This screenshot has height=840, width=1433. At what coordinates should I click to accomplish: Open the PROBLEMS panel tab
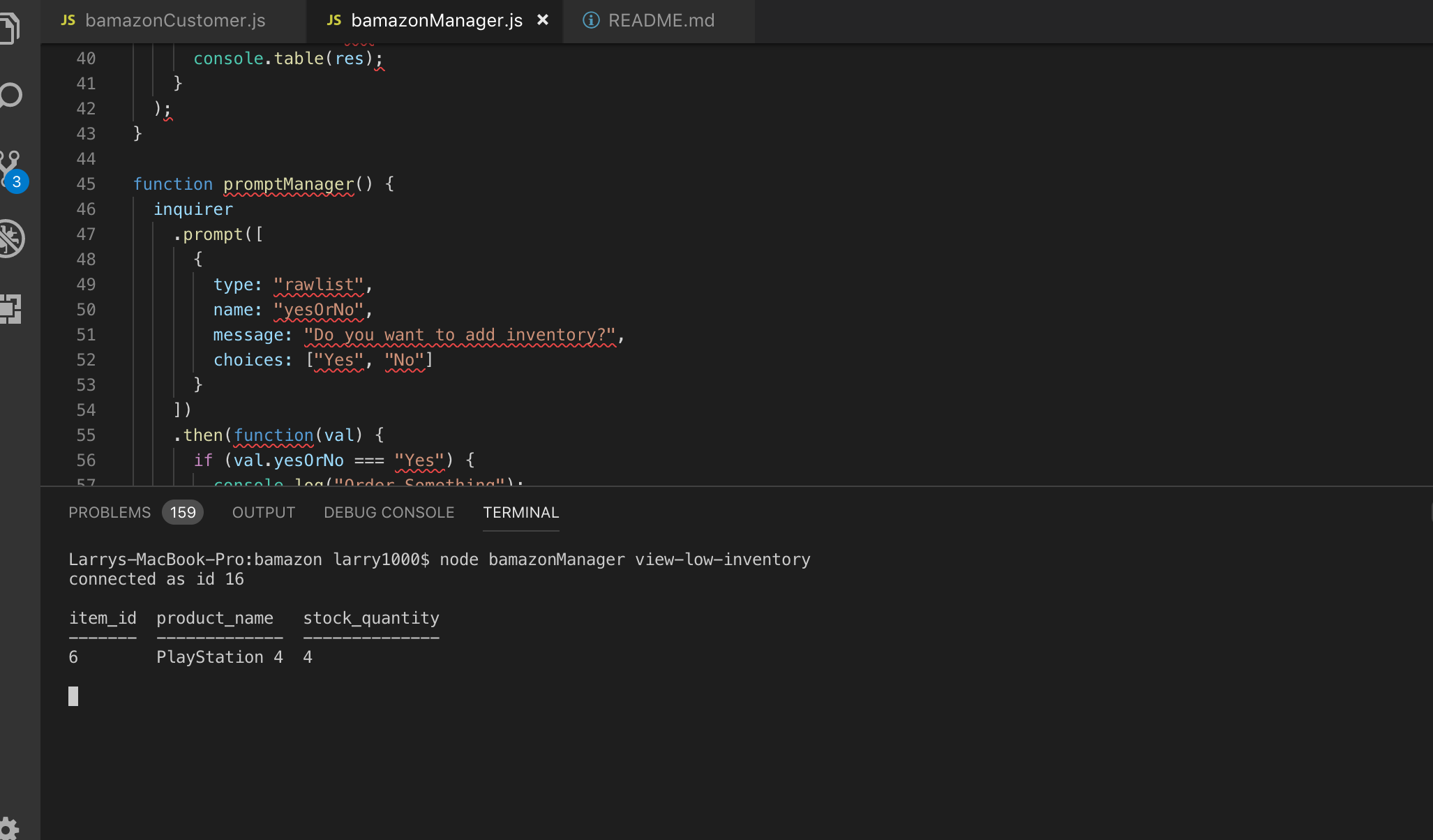point(110,513)
